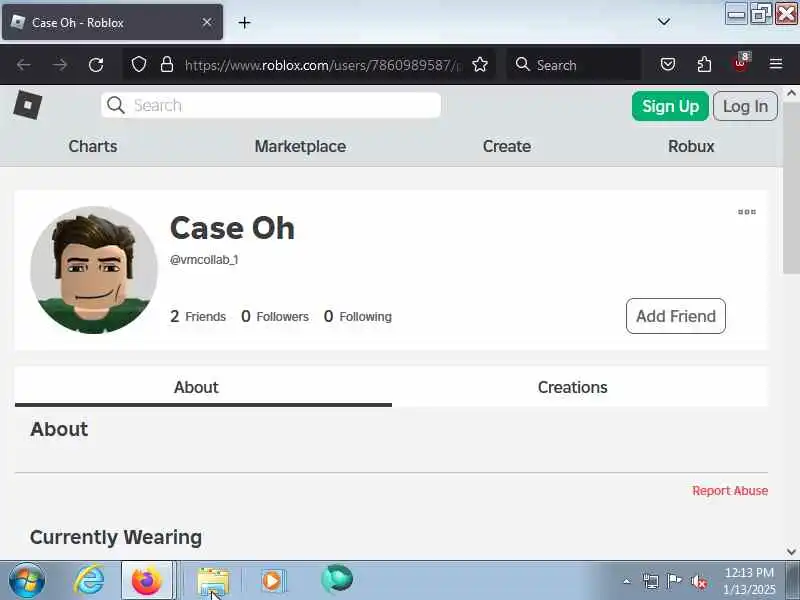
Task: Open the Charts navigation item
Action: [93, 146]
